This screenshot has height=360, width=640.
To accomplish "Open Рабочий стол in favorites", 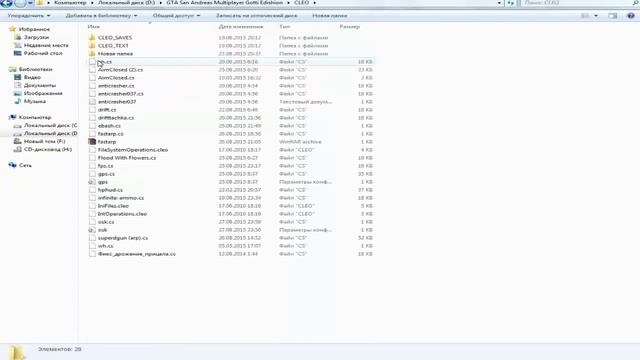I will pos(43,53).
